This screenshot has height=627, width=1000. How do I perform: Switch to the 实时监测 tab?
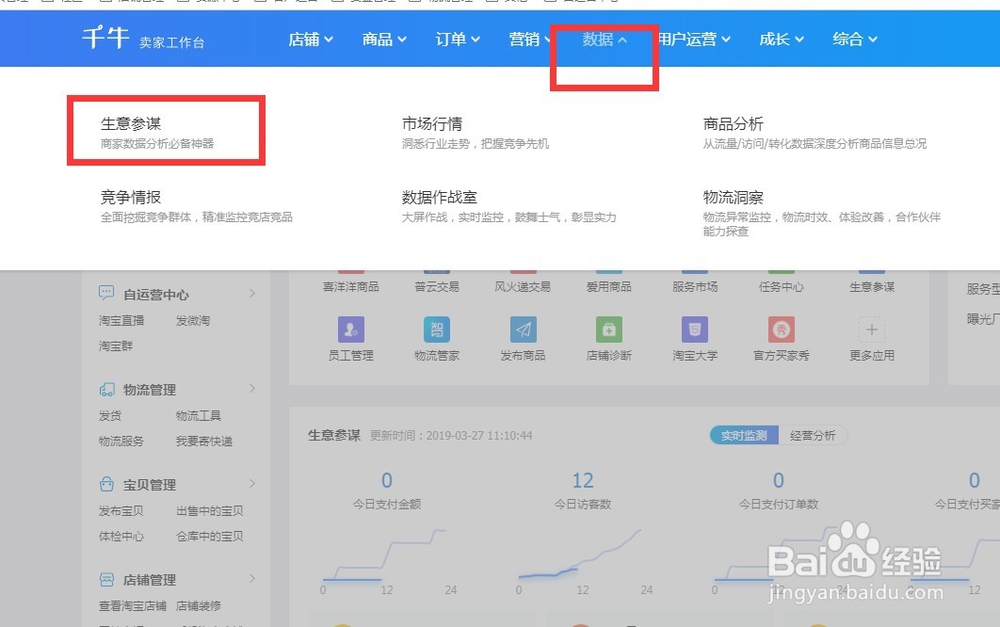pos(744,436)
